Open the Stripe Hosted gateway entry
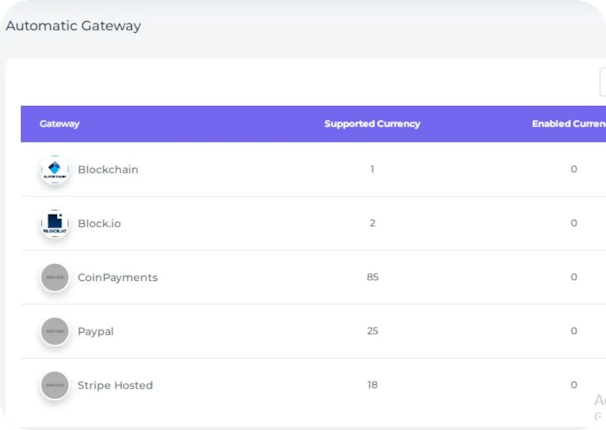Screen dimensions: 606x430 [x=115, y=385]
